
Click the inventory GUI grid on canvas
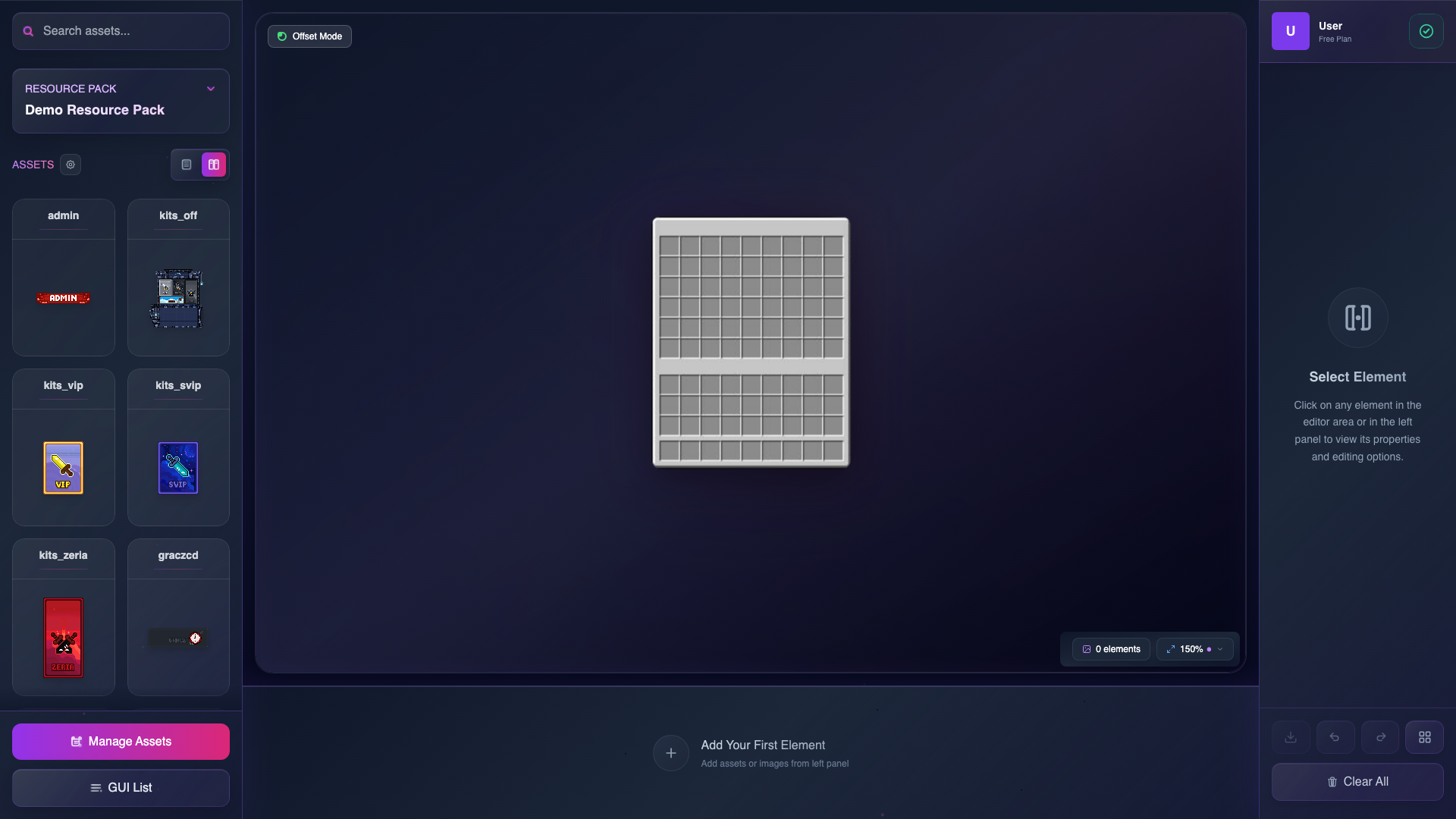[x=751, y=342]
